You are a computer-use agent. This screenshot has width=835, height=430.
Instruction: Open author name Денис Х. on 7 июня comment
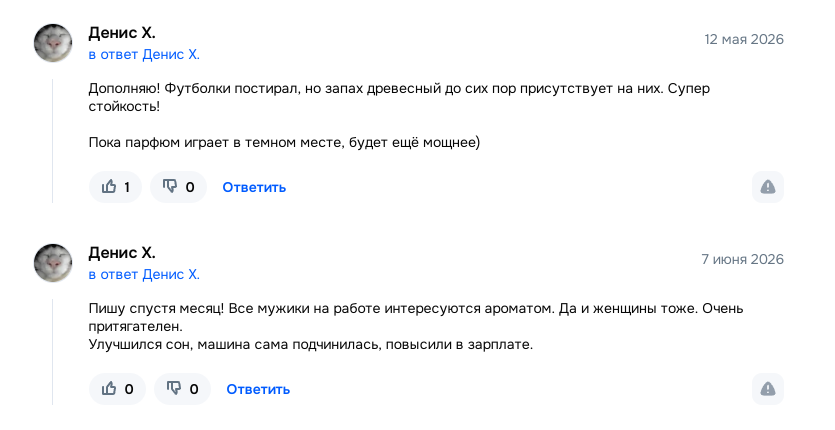tap(122, 253)
